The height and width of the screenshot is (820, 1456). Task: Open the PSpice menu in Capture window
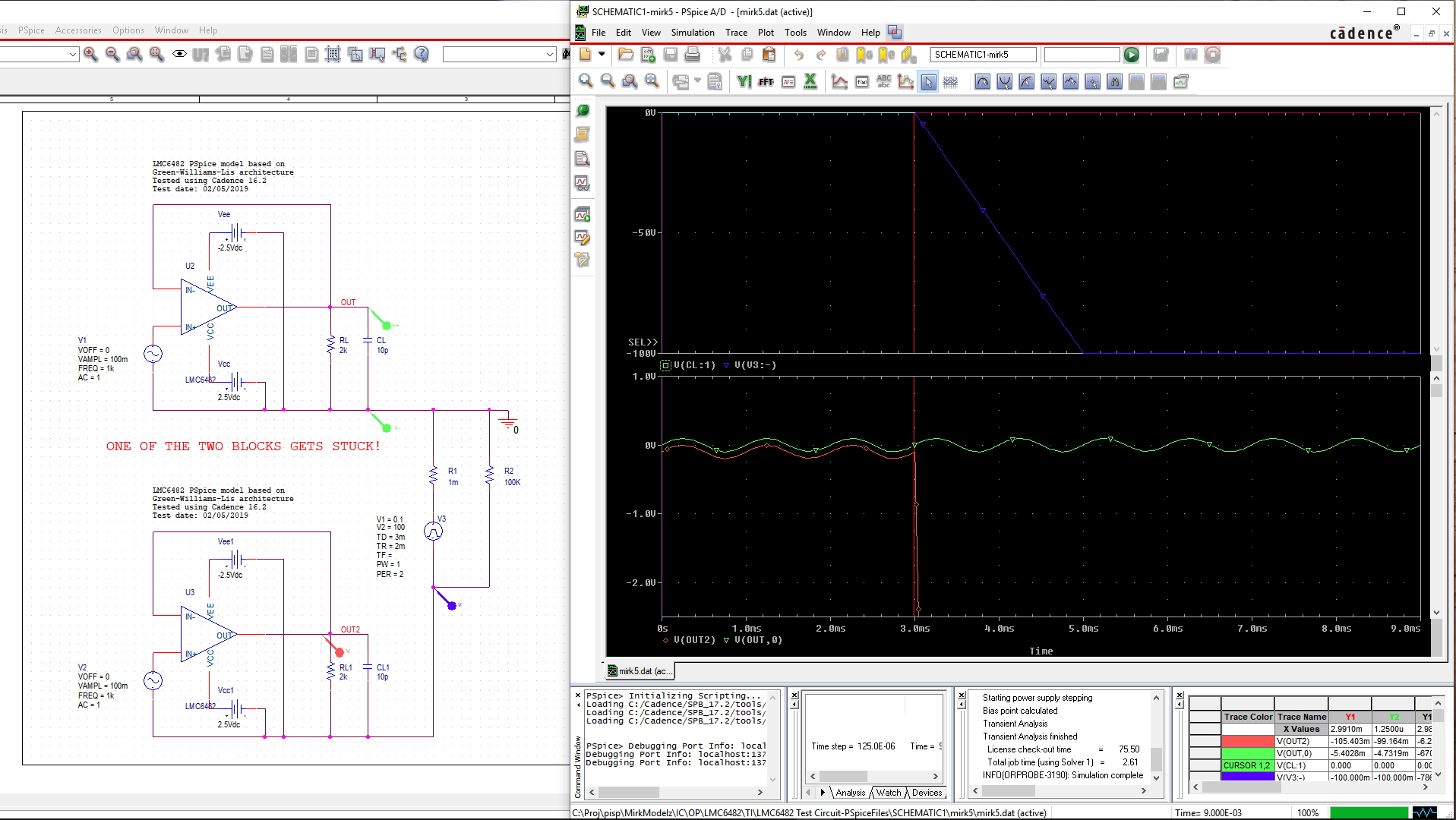click(31, 30)
